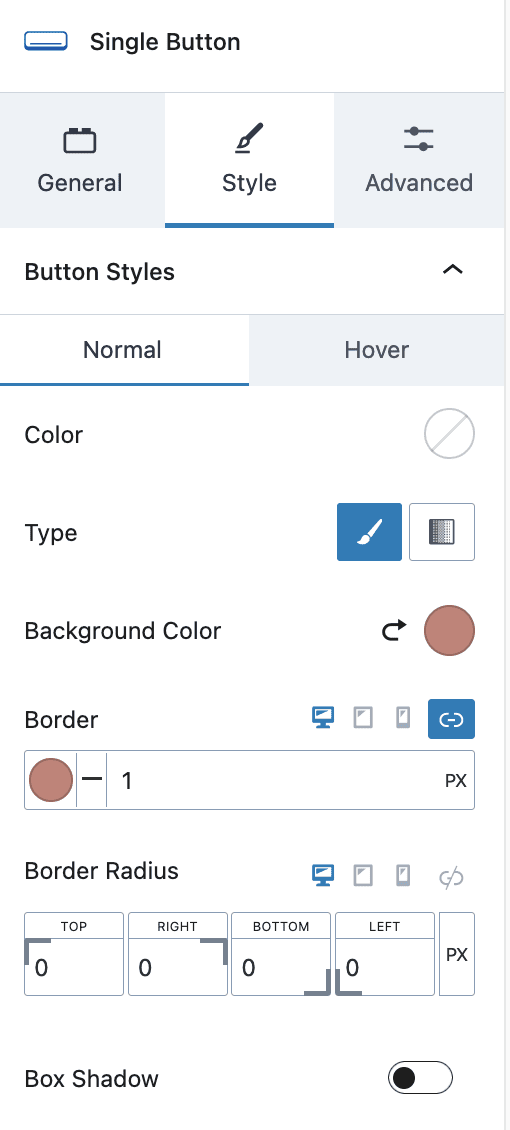
Task: Select the gradient background type
Action: click(442, 532)
